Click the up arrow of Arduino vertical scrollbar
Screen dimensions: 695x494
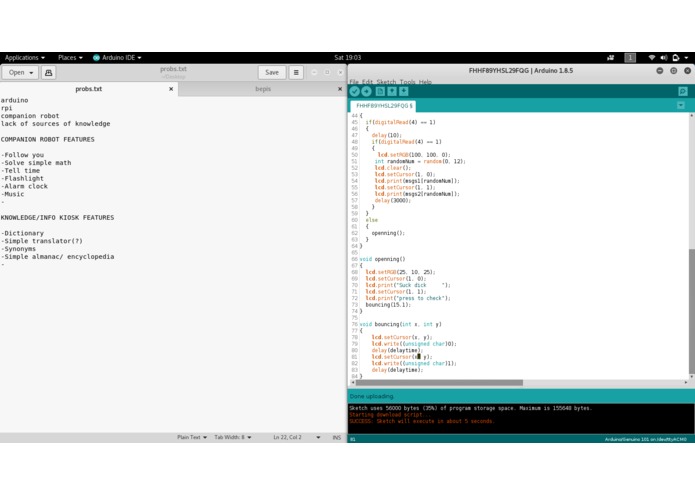pyautogui.click(x=691, y=115)
